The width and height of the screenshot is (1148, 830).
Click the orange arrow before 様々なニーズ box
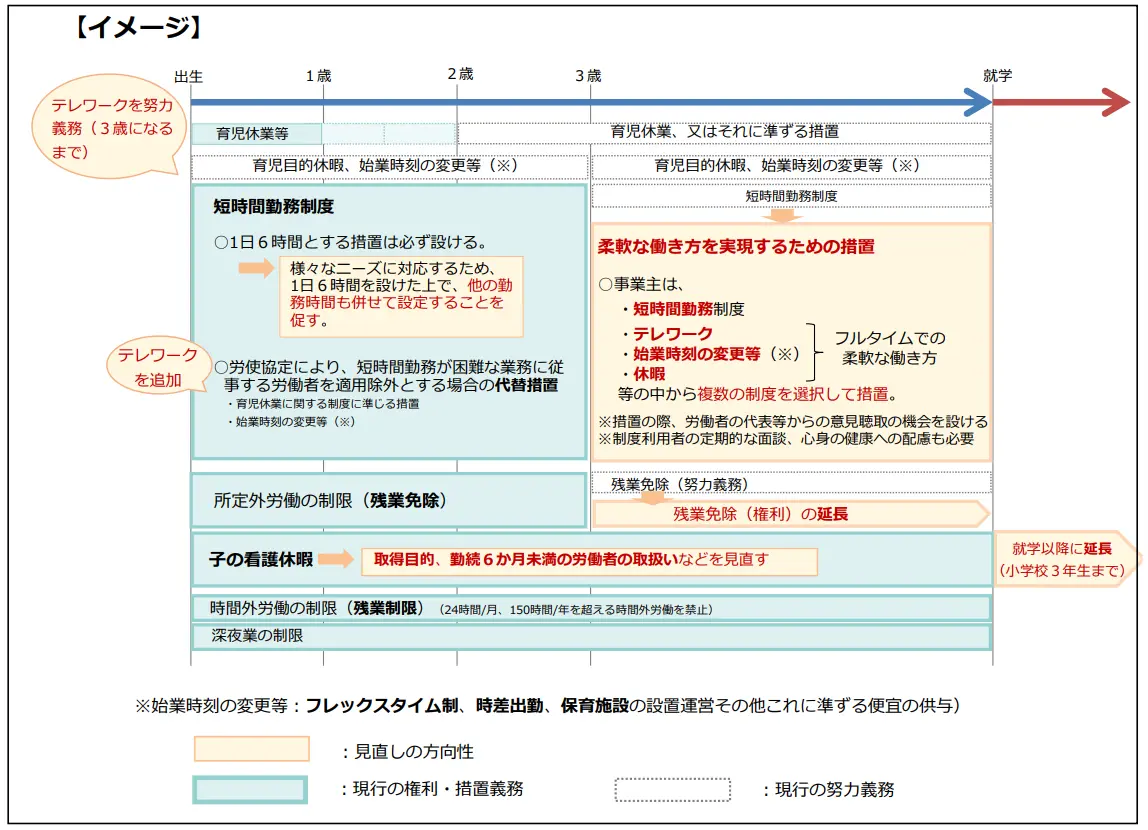(256, 268)
